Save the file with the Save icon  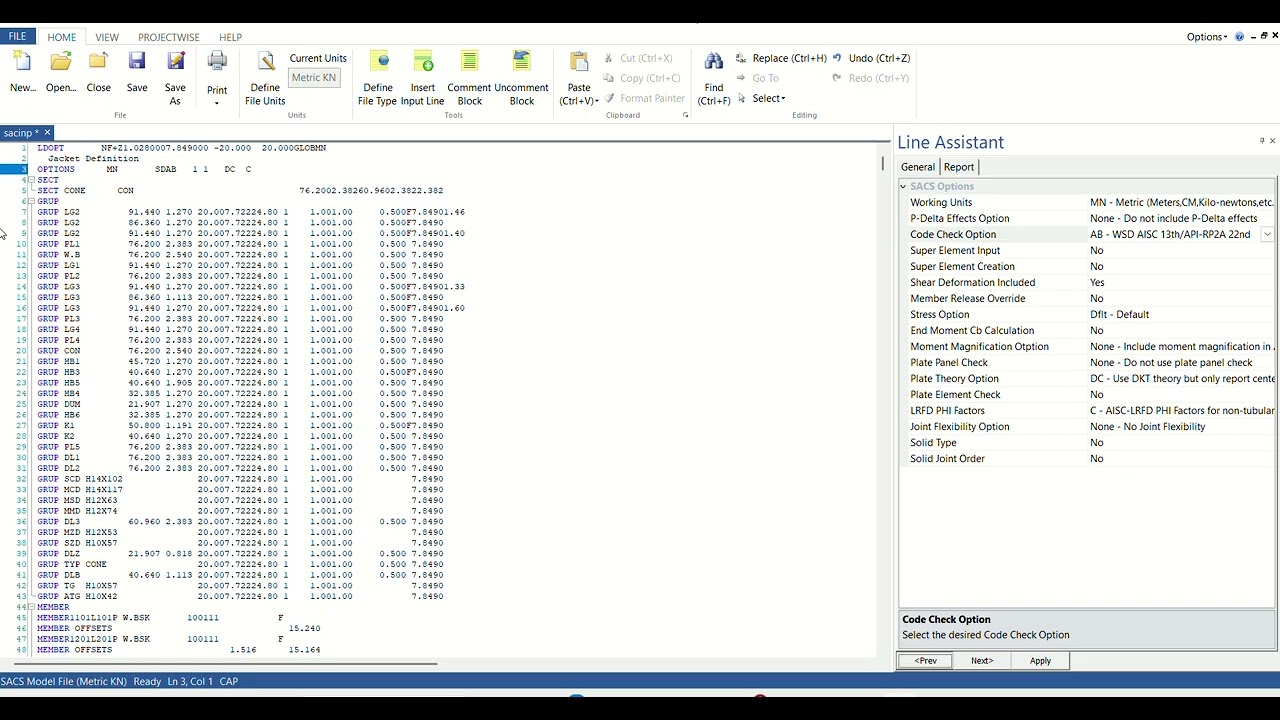click(137, 62)
